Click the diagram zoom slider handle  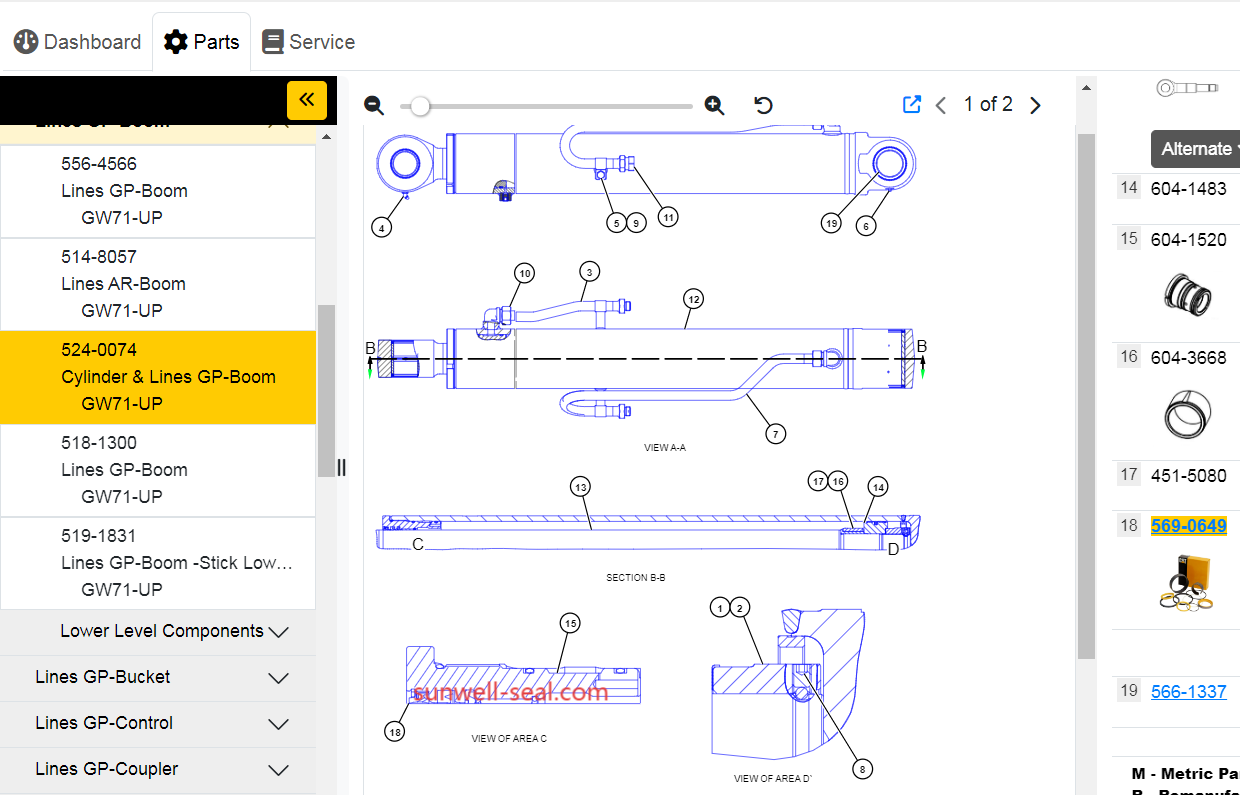[x=421, y=106]
